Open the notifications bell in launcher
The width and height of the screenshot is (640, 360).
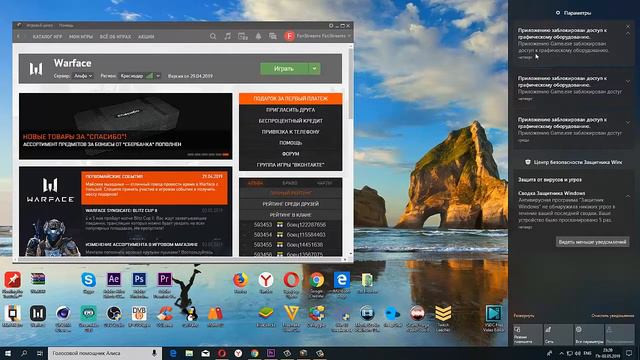258,36
